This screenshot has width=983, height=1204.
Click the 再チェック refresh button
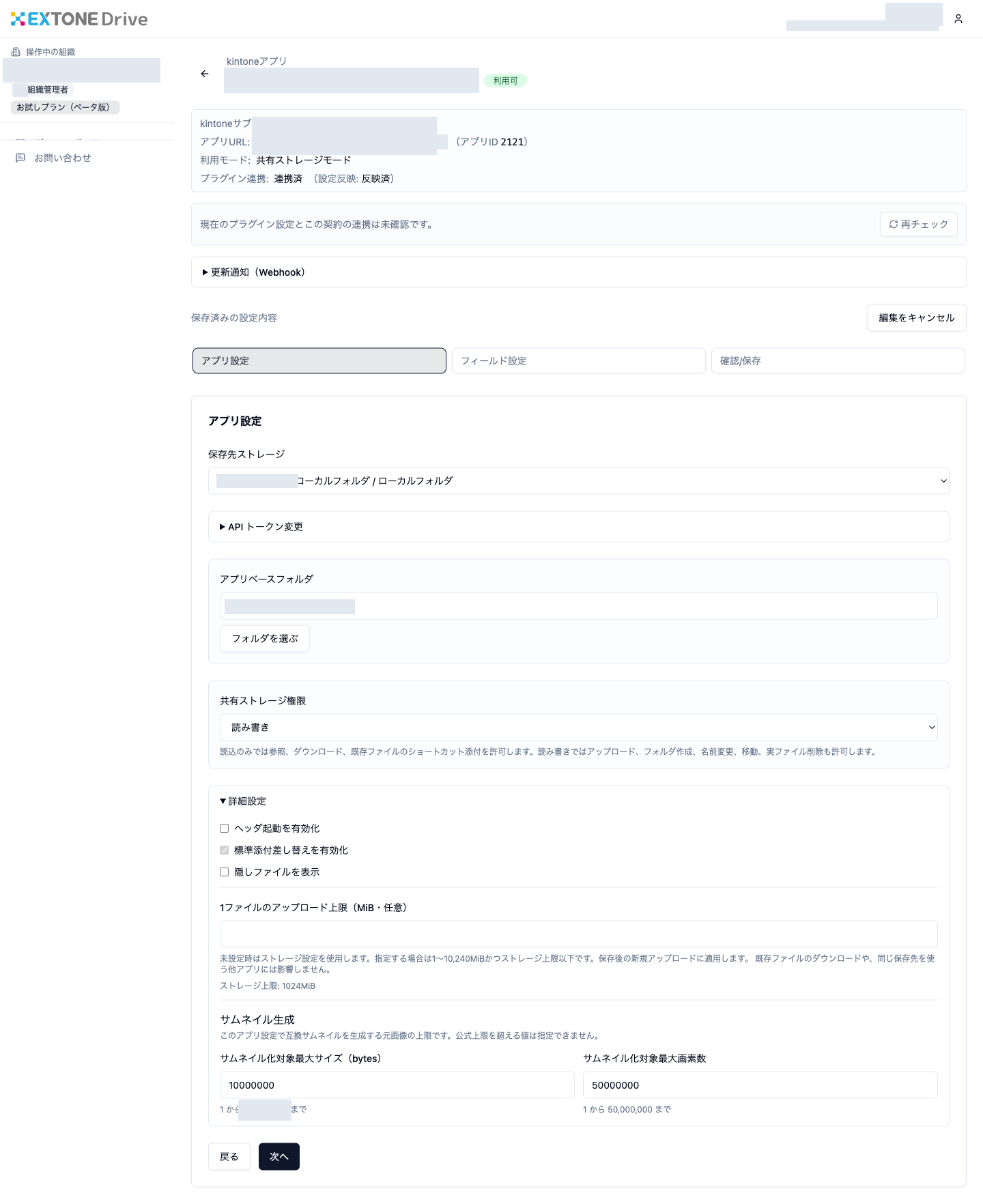coord(919,225)
